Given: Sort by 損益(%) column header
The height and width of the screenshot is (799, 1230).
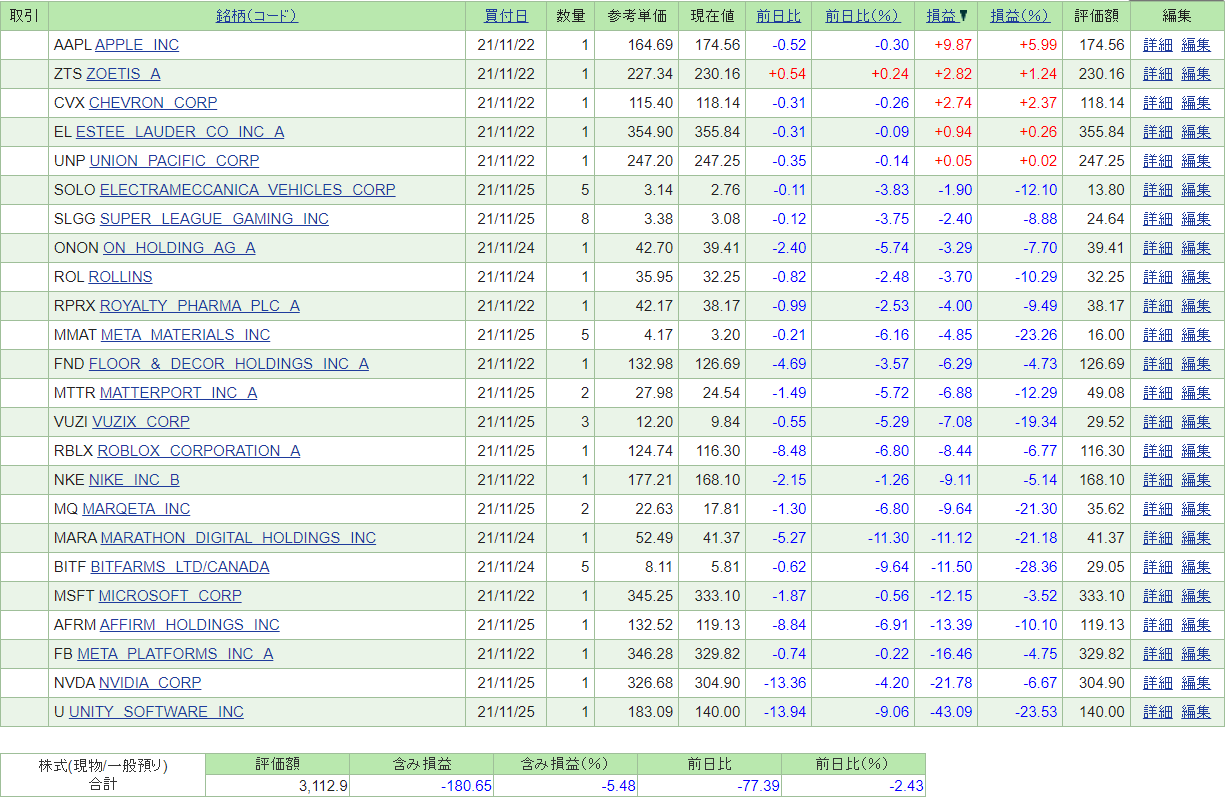Looking at the screenshot, I should point(1020,16).
